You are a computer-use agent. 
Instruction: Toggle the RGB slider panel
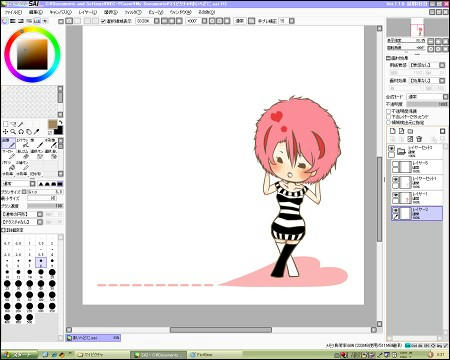(13, 21)
